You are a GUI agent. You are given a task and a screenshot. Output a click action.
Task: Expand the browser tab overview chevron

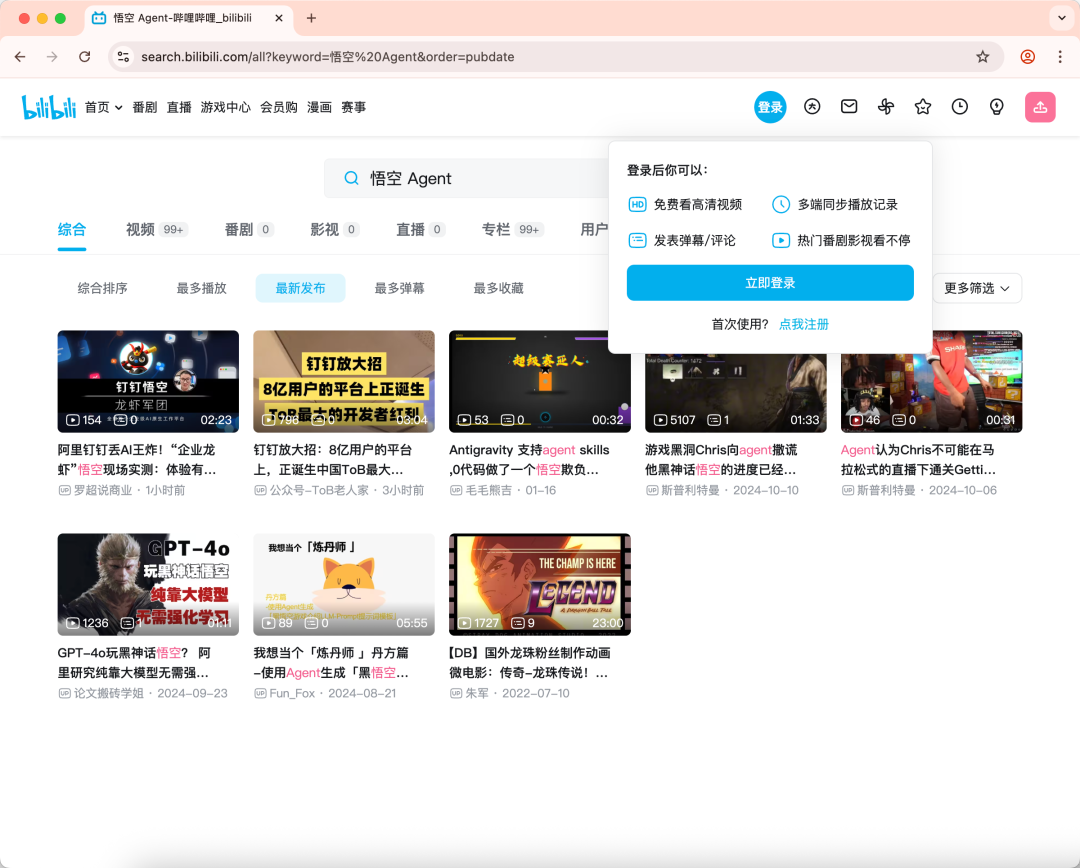tap(1062, 18)
